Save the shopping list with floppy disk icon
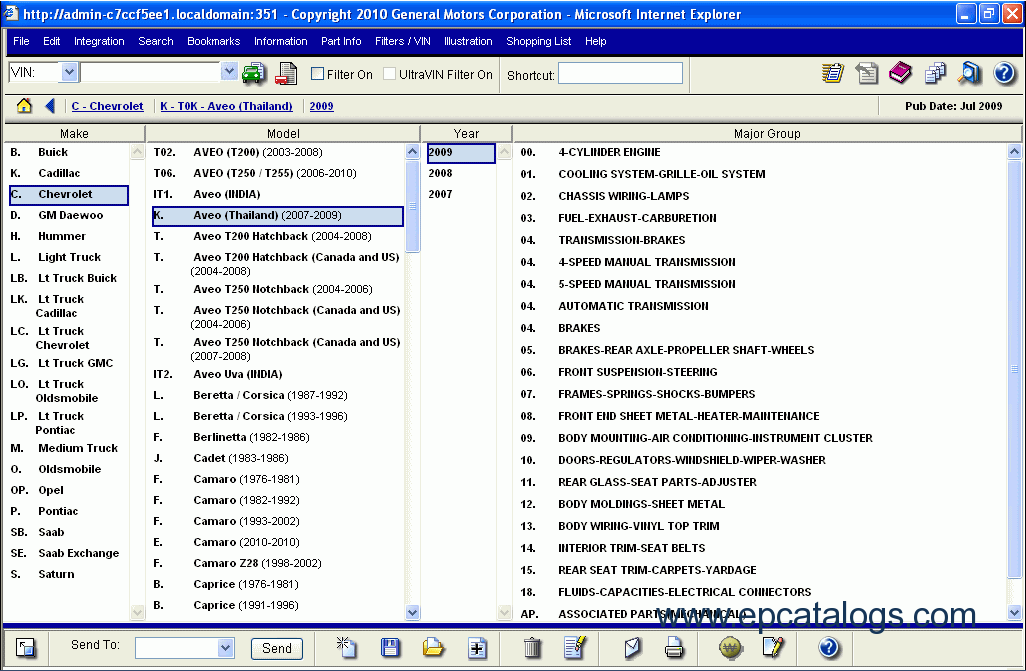 [x=390, y=648]
